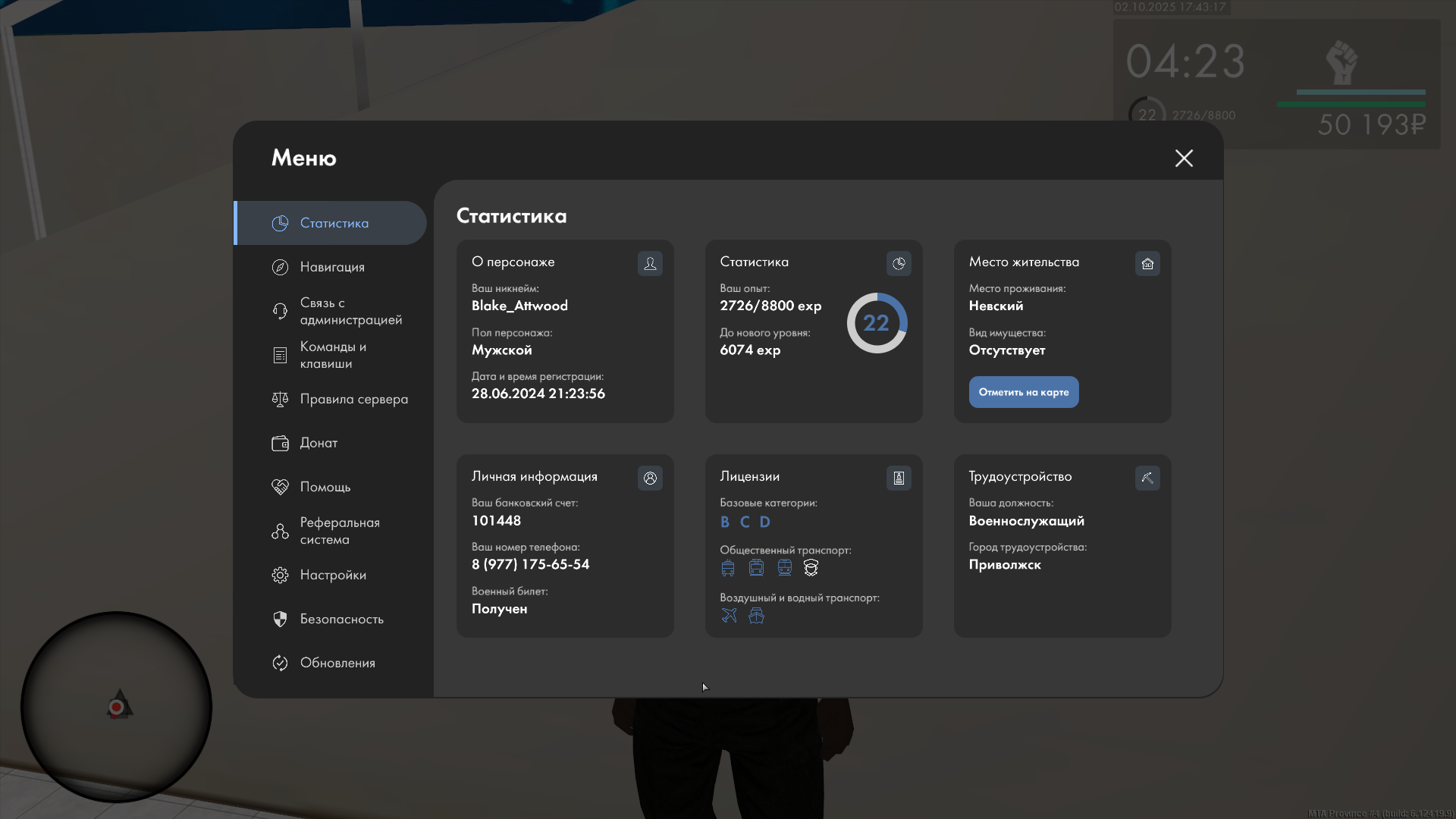Click the license document icon in Лицензии card

[x=899, y=478]
